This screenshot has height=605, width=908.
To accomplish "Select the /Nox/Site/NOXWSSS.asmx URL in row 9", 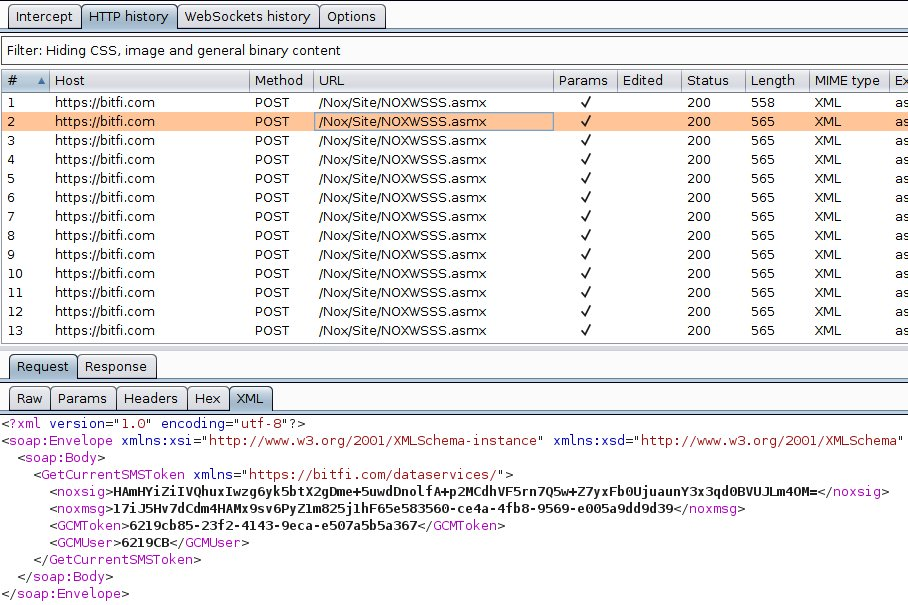I will (x=402, y=255).
